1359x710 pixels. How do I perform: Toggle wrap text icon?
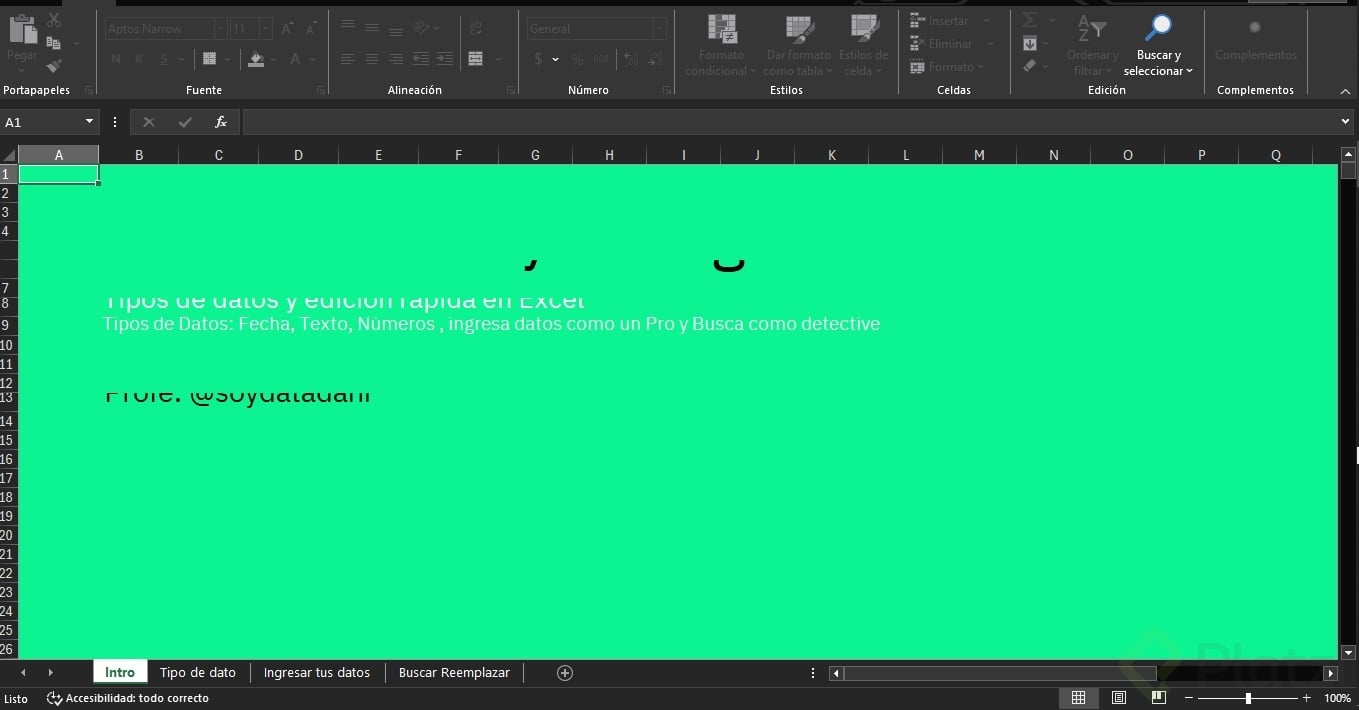[476, 27]
